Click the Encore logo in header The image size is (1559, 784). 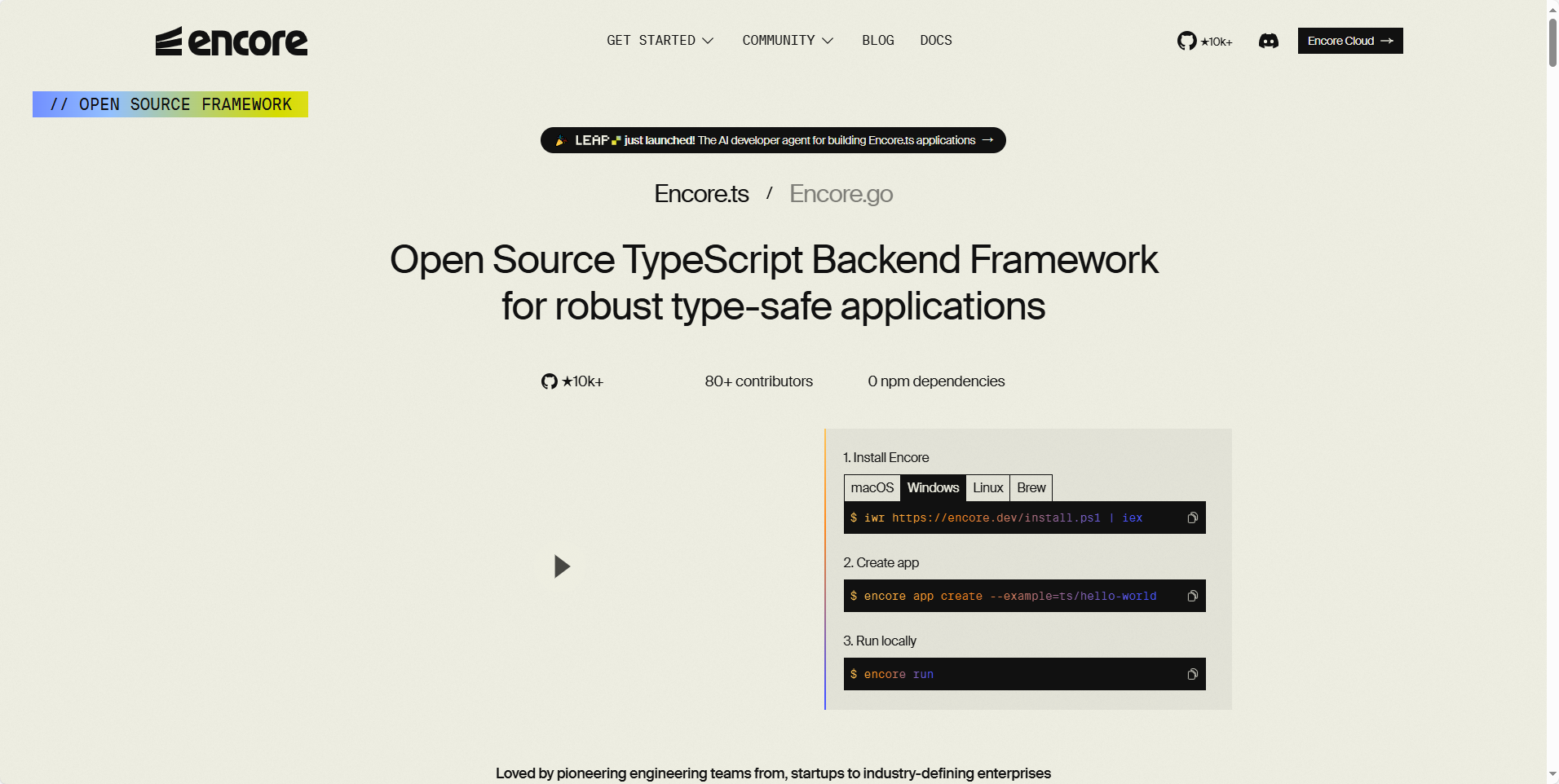tap(232, 42)
